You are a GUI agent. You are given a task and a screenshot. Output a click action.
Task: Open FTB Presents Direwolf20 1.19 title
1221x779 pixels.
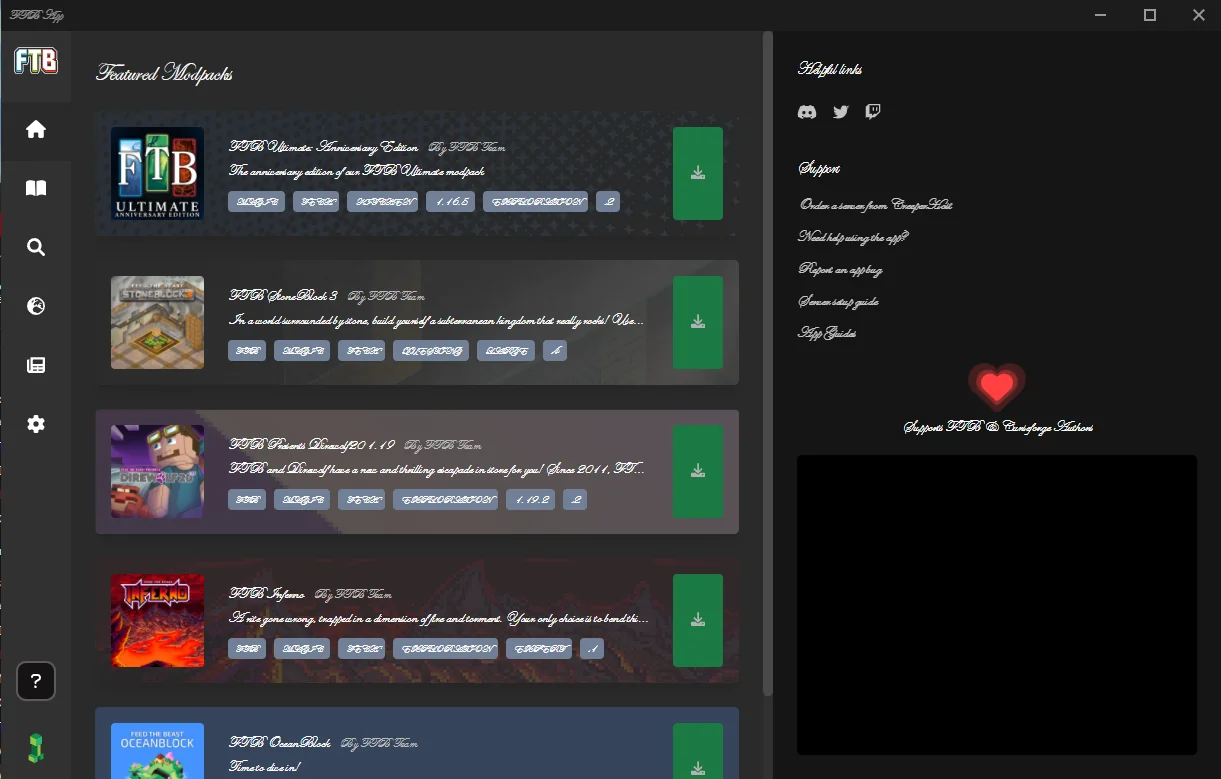point(312,445)
